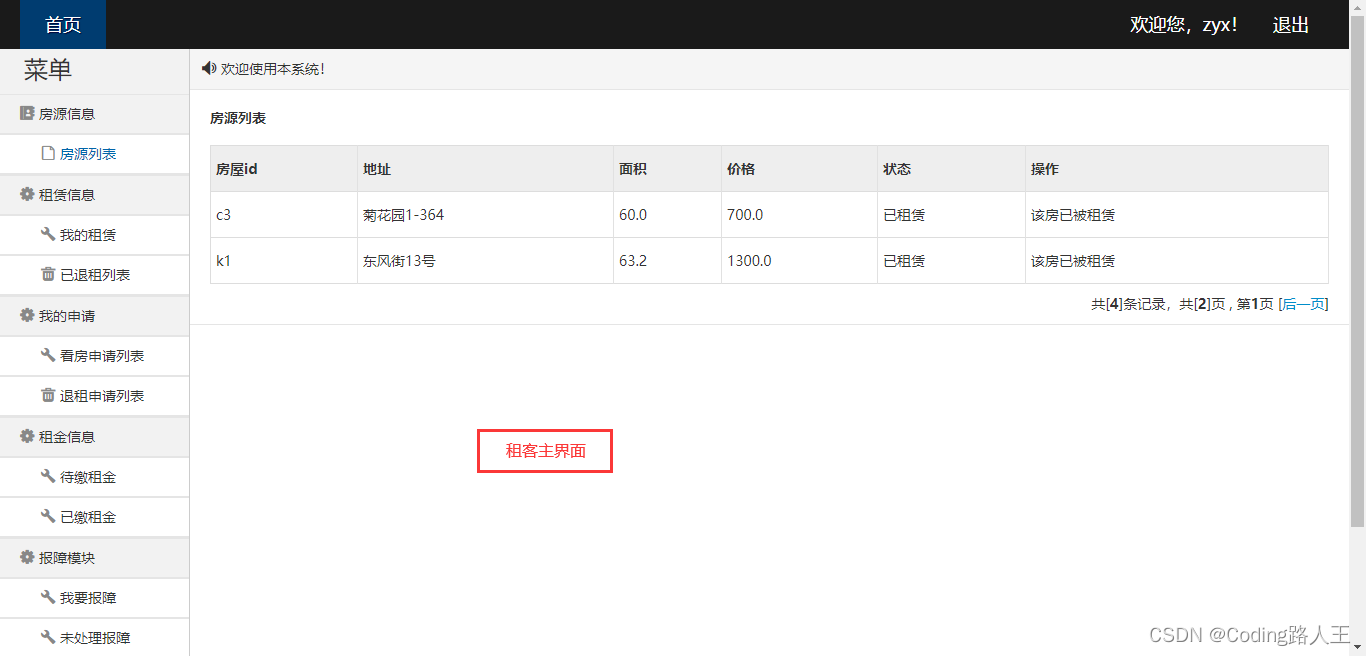Click the gear icon next to 报障模块

tap(27, 557)
